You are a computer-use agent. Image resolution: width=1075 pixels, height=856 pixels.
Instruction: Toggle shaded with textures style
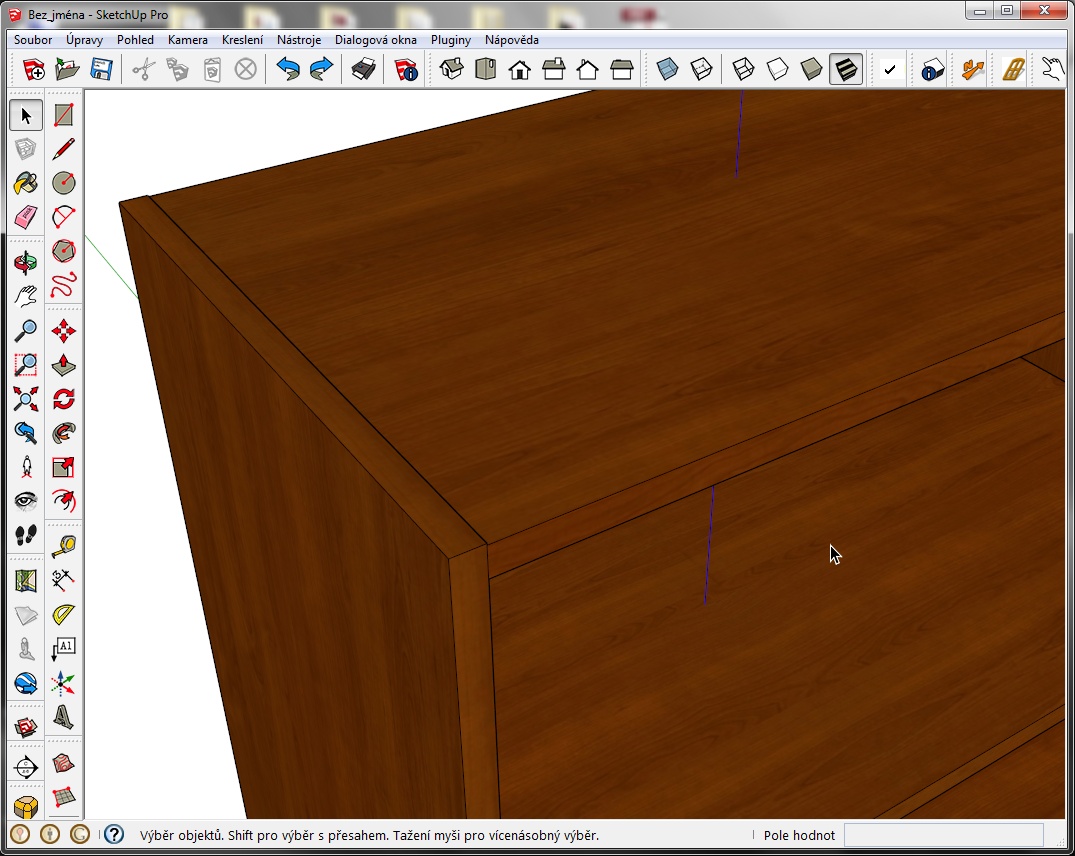(x=846, y=69)
